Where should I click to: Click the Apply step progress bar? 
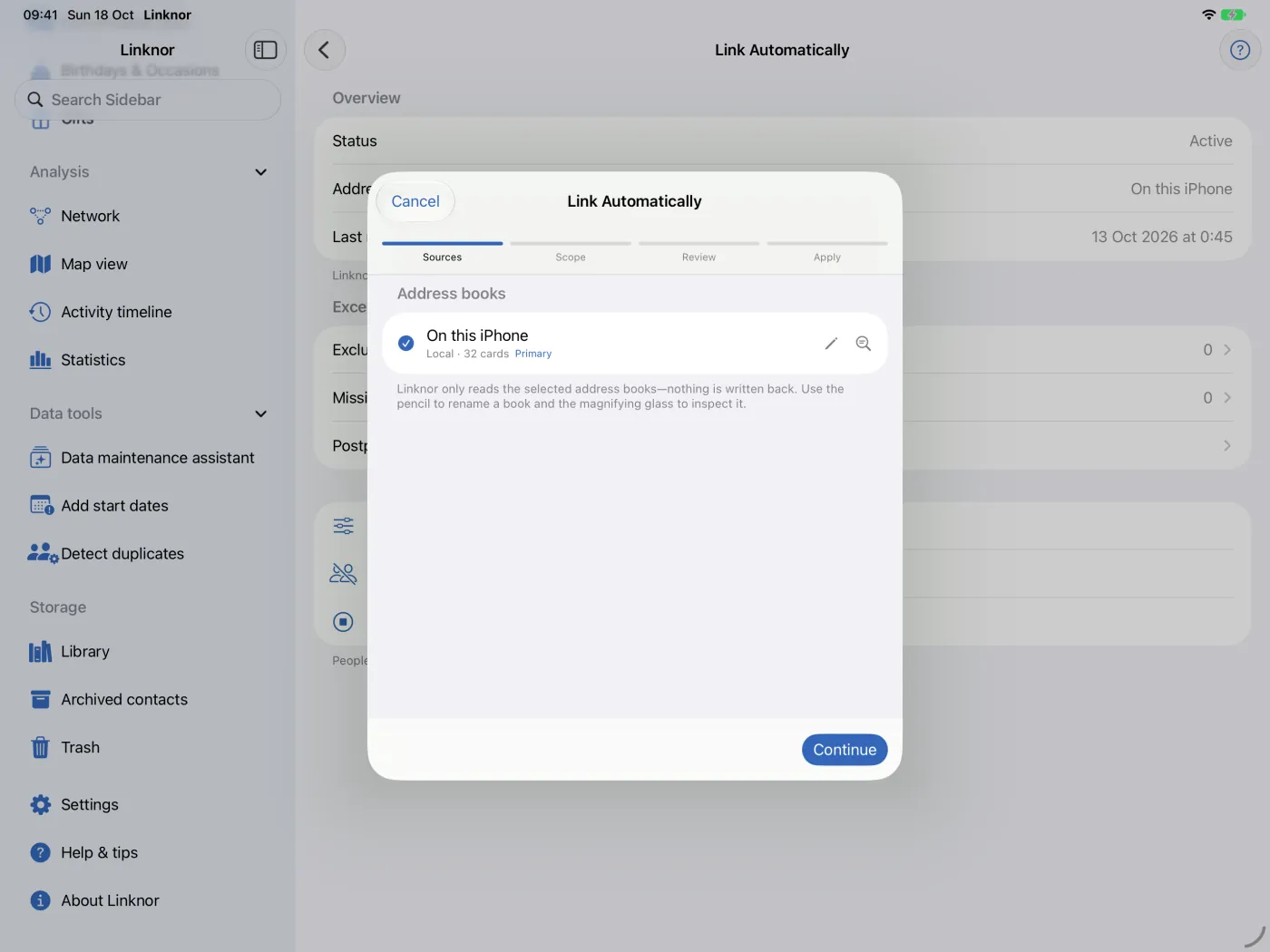tap(827, 244)
